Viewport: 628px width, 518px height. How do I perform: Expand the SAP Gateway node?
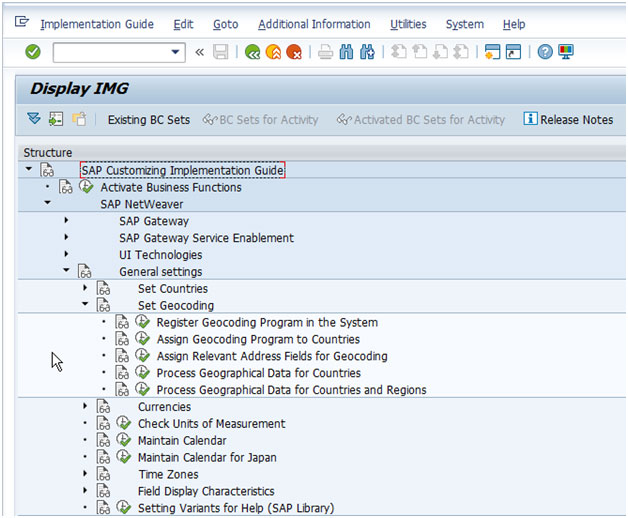66,220
